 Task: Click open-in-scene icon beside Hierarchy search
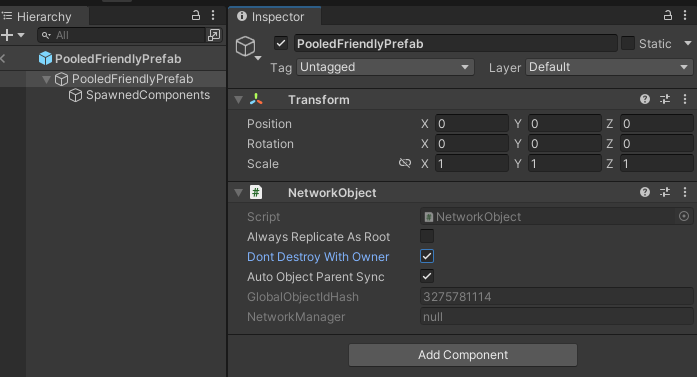click(x=214, y=35)
